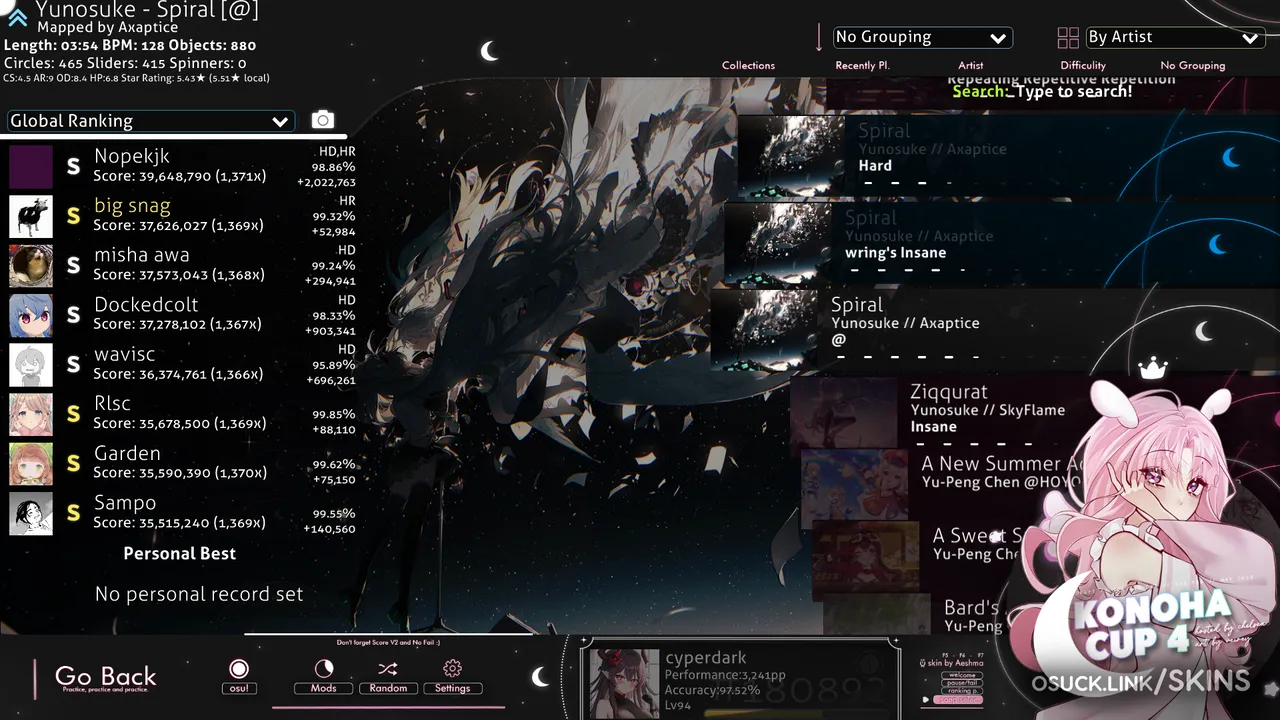Open cyperdark user profile panel

click(x=740, y=680)
